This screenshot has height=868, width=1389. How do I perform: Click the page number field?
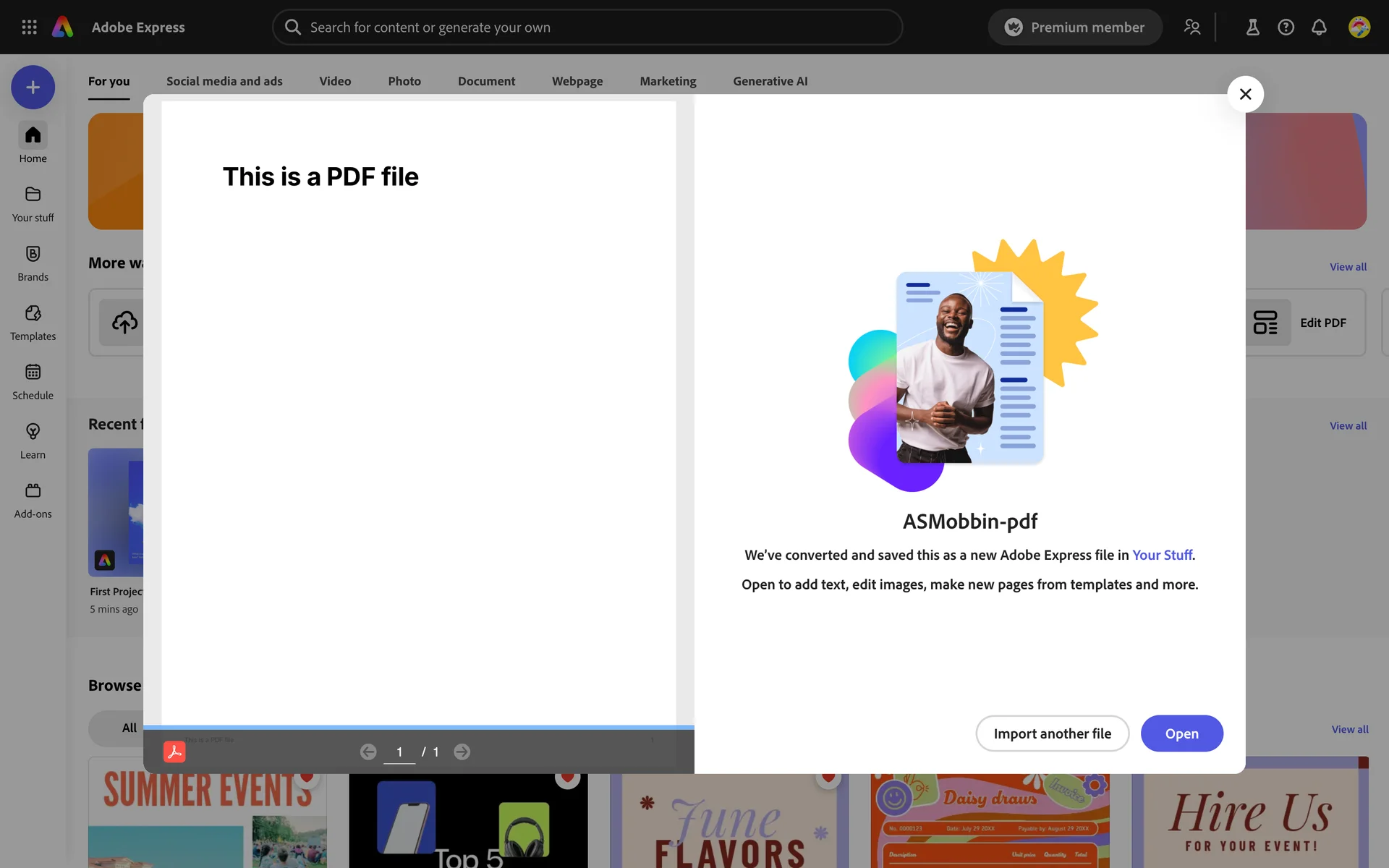(x=399, y=752)
